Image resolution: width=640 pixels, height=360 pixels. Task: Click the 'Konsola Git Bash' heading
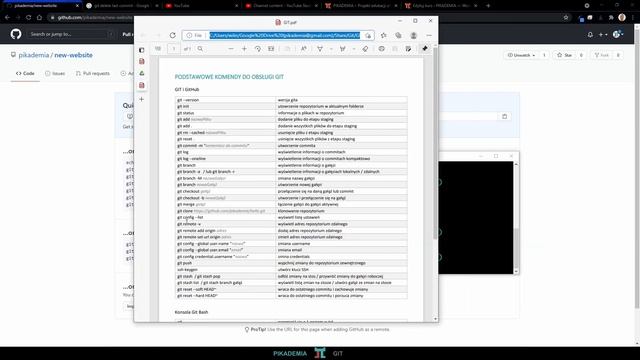point(191,312)
